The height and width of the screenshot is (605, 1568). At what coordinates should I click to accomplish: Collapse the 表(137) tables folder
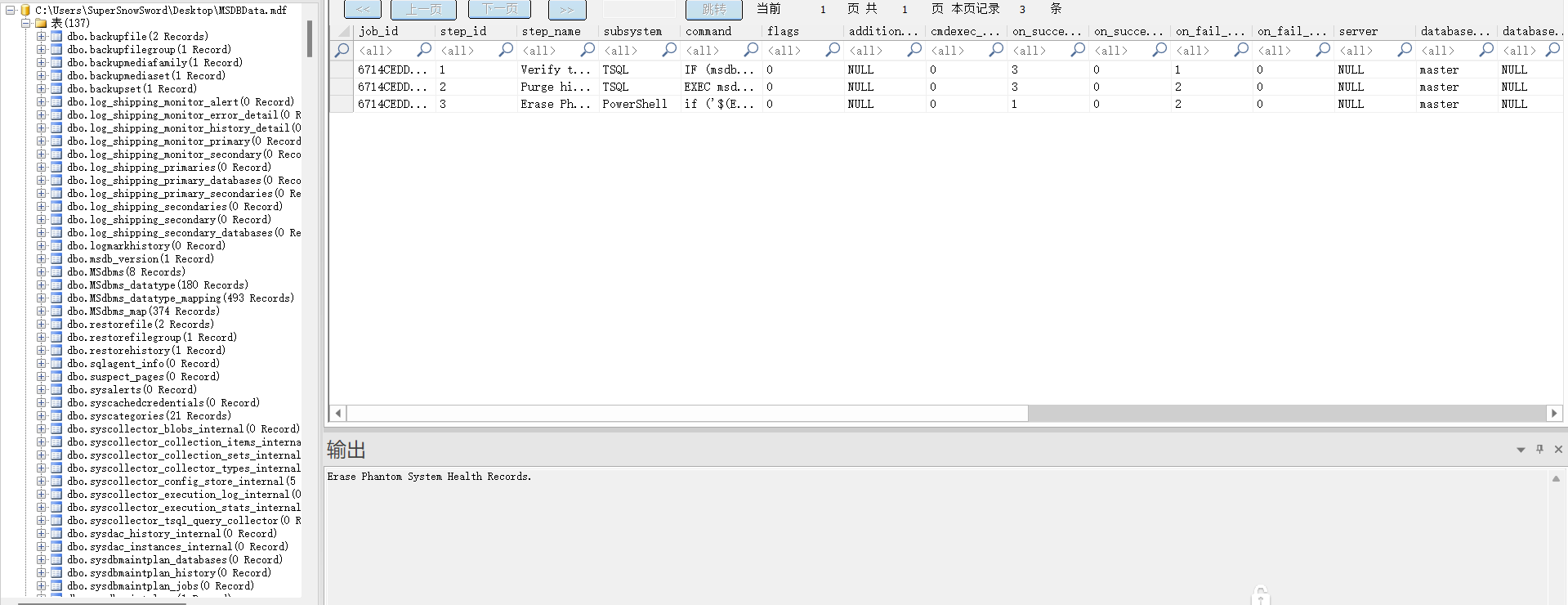[x=25, y=23]
